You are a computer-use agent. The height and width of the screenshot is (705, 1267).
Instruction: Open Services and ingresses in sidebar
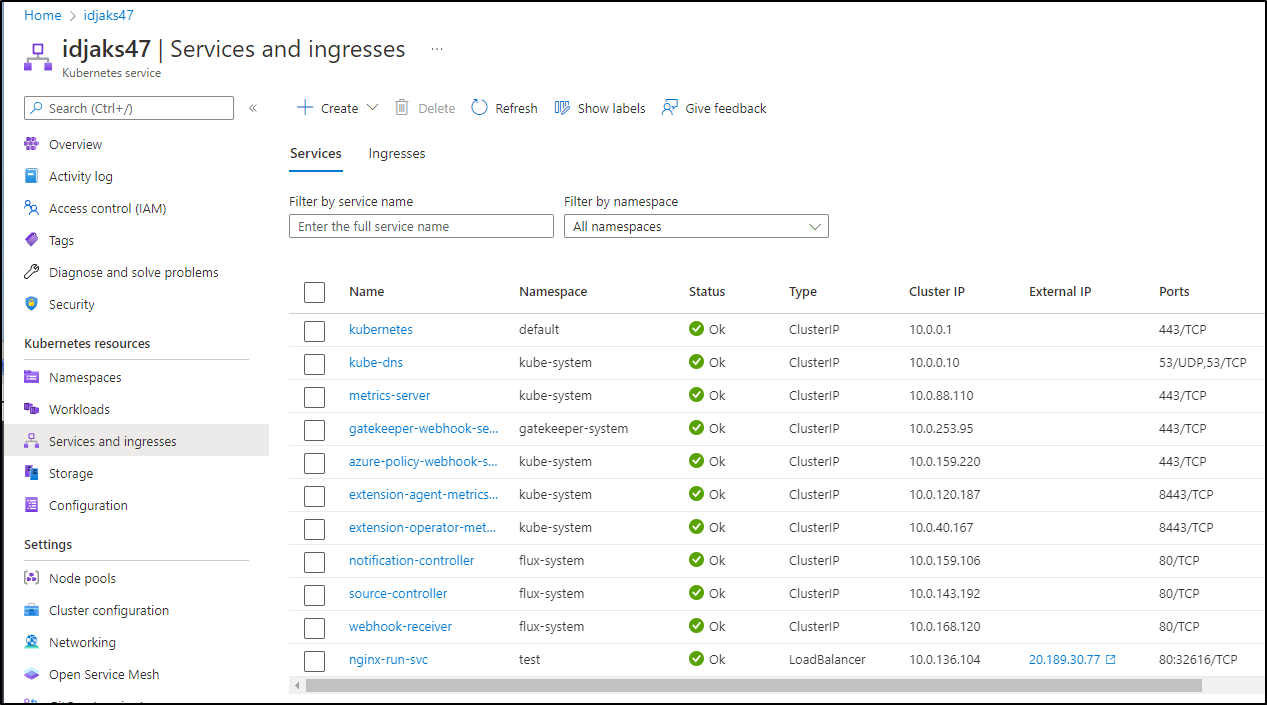[136, 441]
